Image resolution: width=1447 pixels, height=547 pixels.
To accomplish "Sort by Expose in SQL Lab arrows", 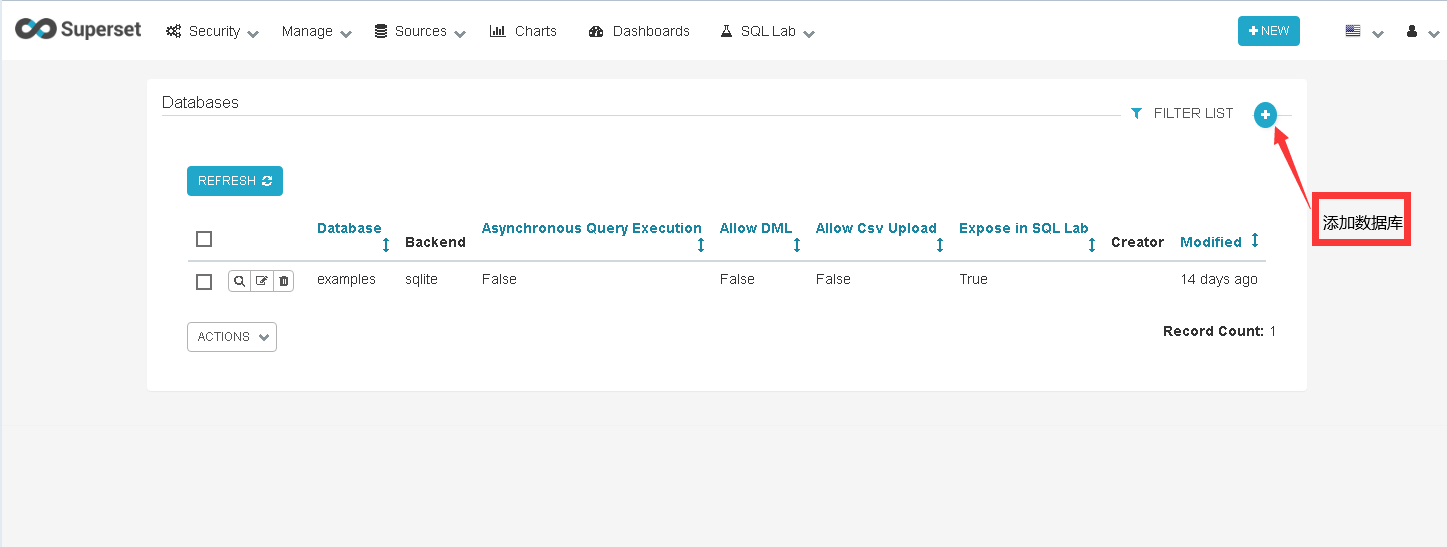I will [x=1092, y=245].
